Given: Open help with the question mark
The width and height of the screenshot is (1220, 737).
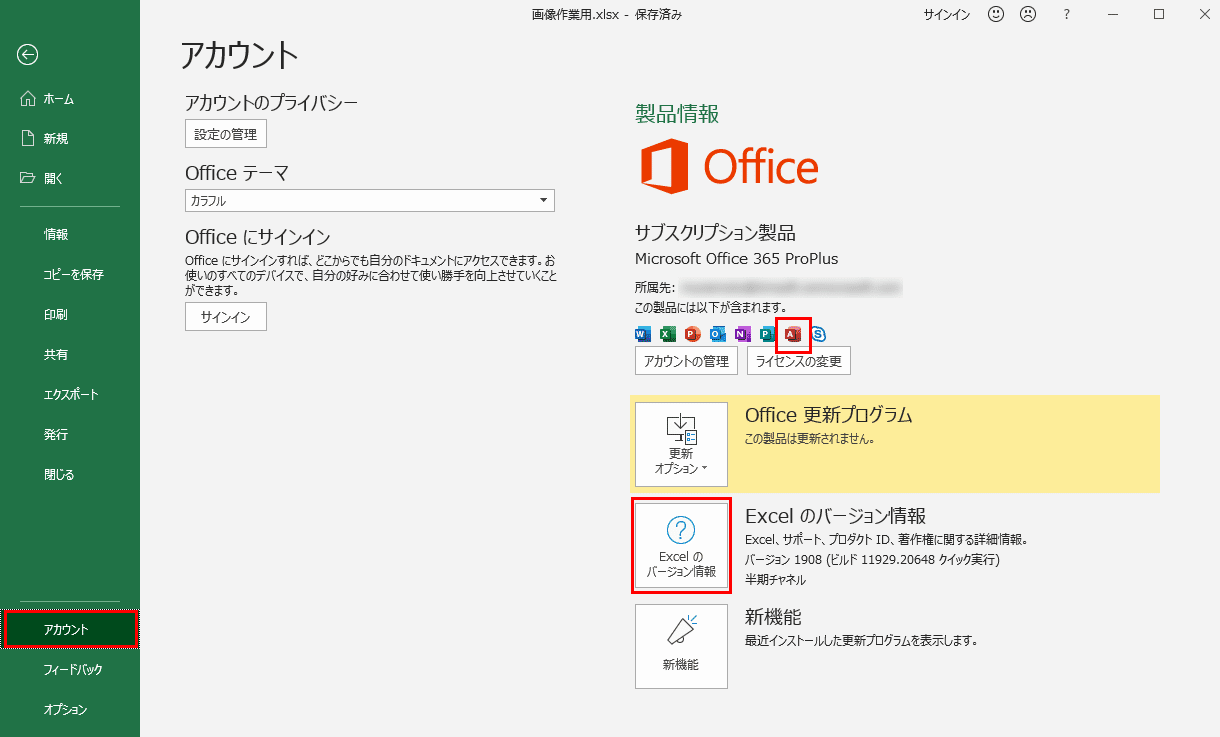Looking at the screenshot, I should point(1067,14).
